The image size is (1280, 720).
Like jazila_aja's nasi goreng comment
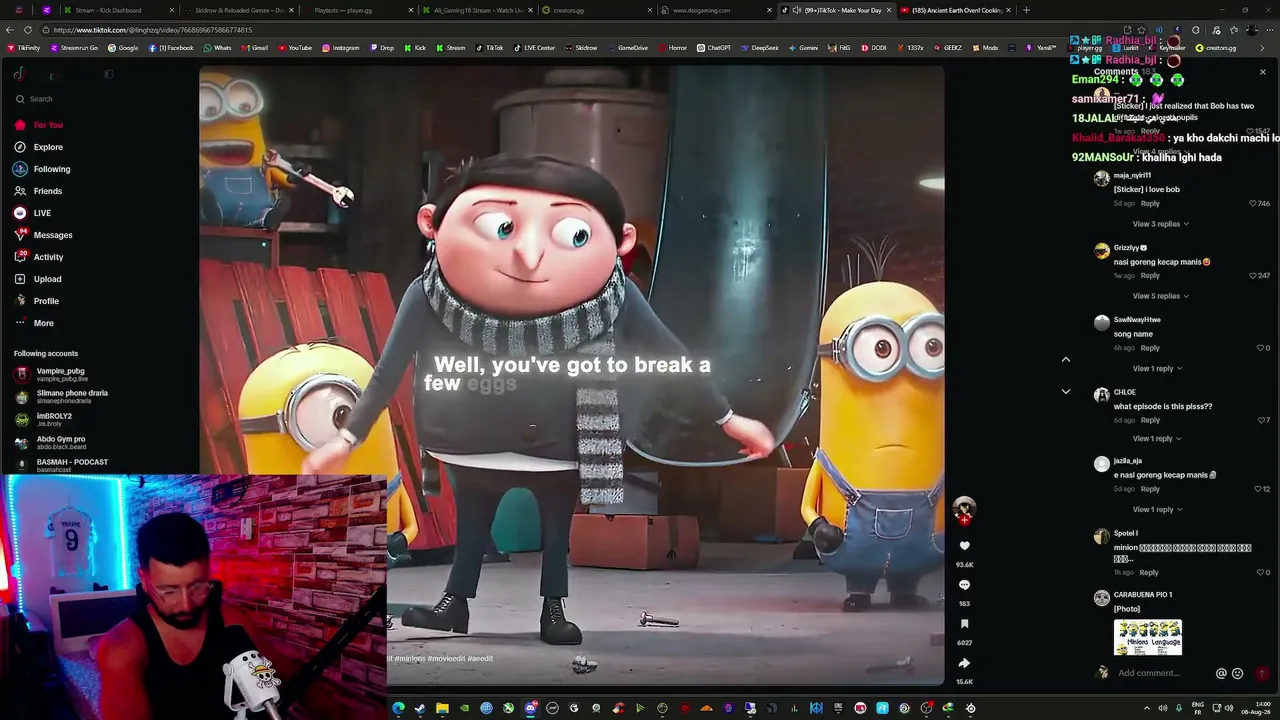click(x=1257, y=489)
